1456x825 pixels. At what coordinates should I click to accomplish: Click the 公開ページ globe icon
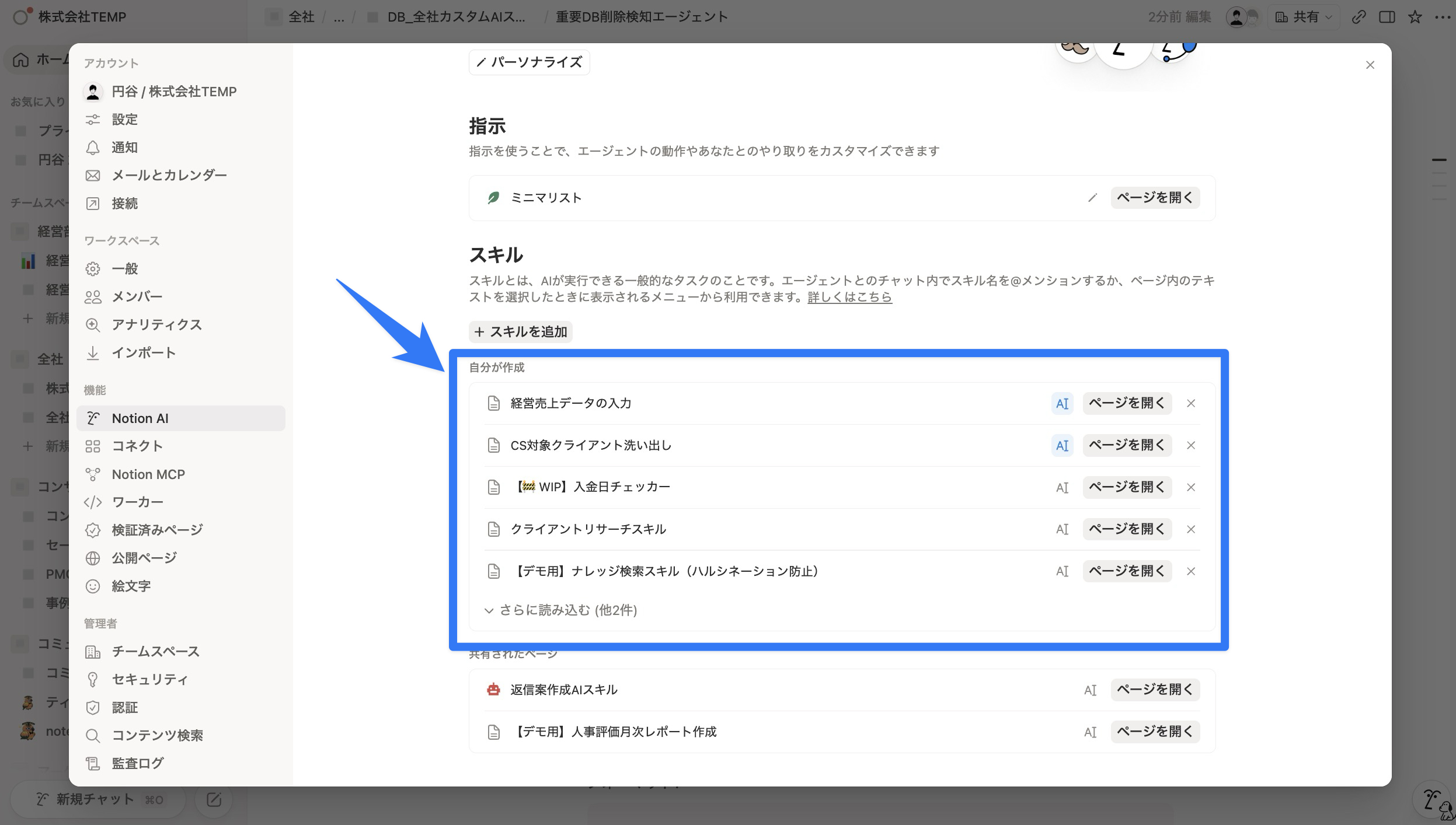[93, 558]
